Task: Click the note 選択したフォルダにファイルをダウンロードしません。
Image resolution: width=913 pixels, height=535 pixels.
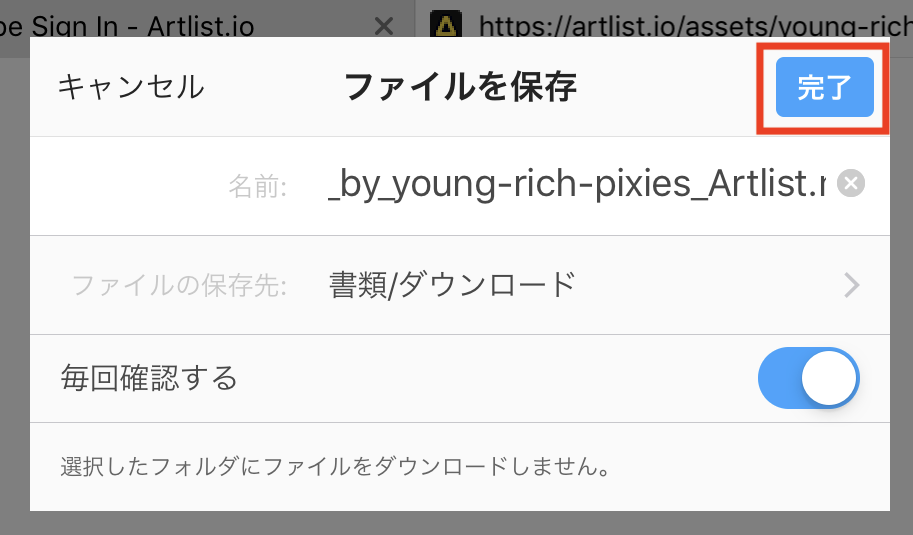Action: pos(335,466)
